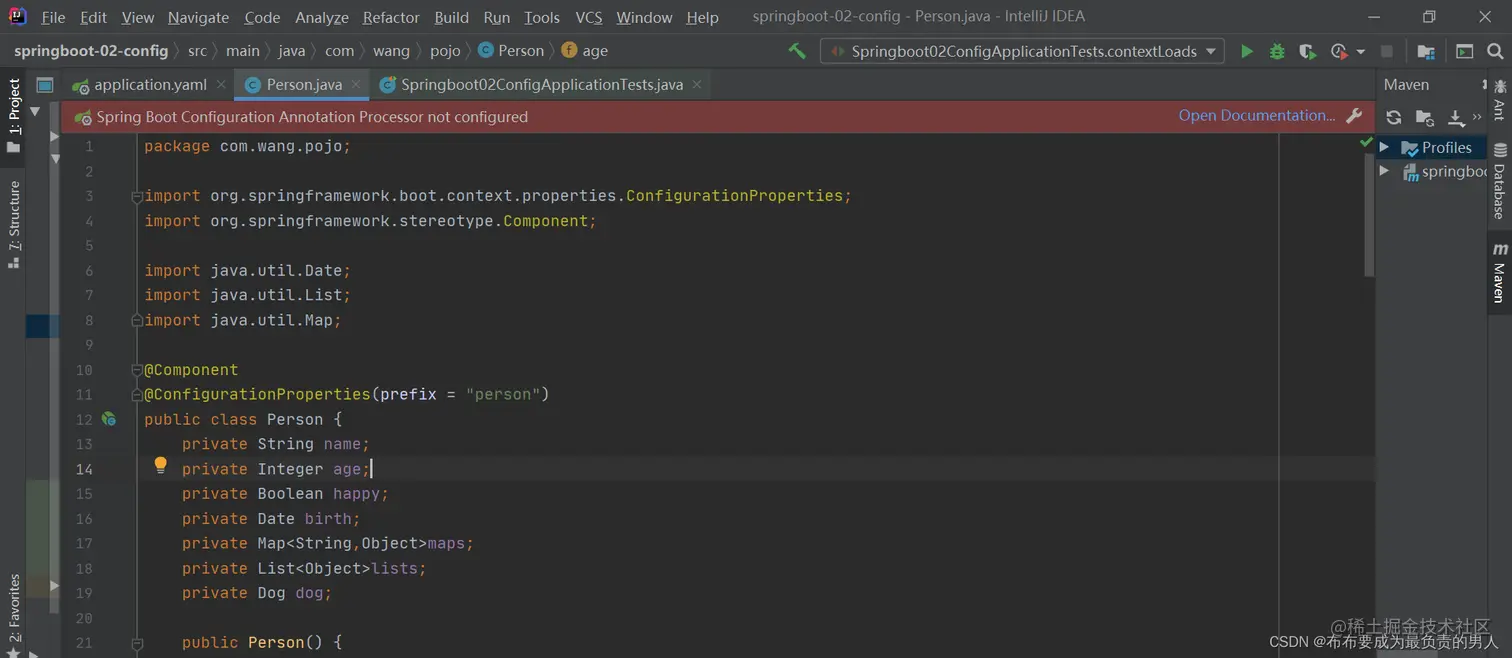The image size is (1512, 658).
Task: Open the 1: Project tool window tab
Action: (13, 114)
